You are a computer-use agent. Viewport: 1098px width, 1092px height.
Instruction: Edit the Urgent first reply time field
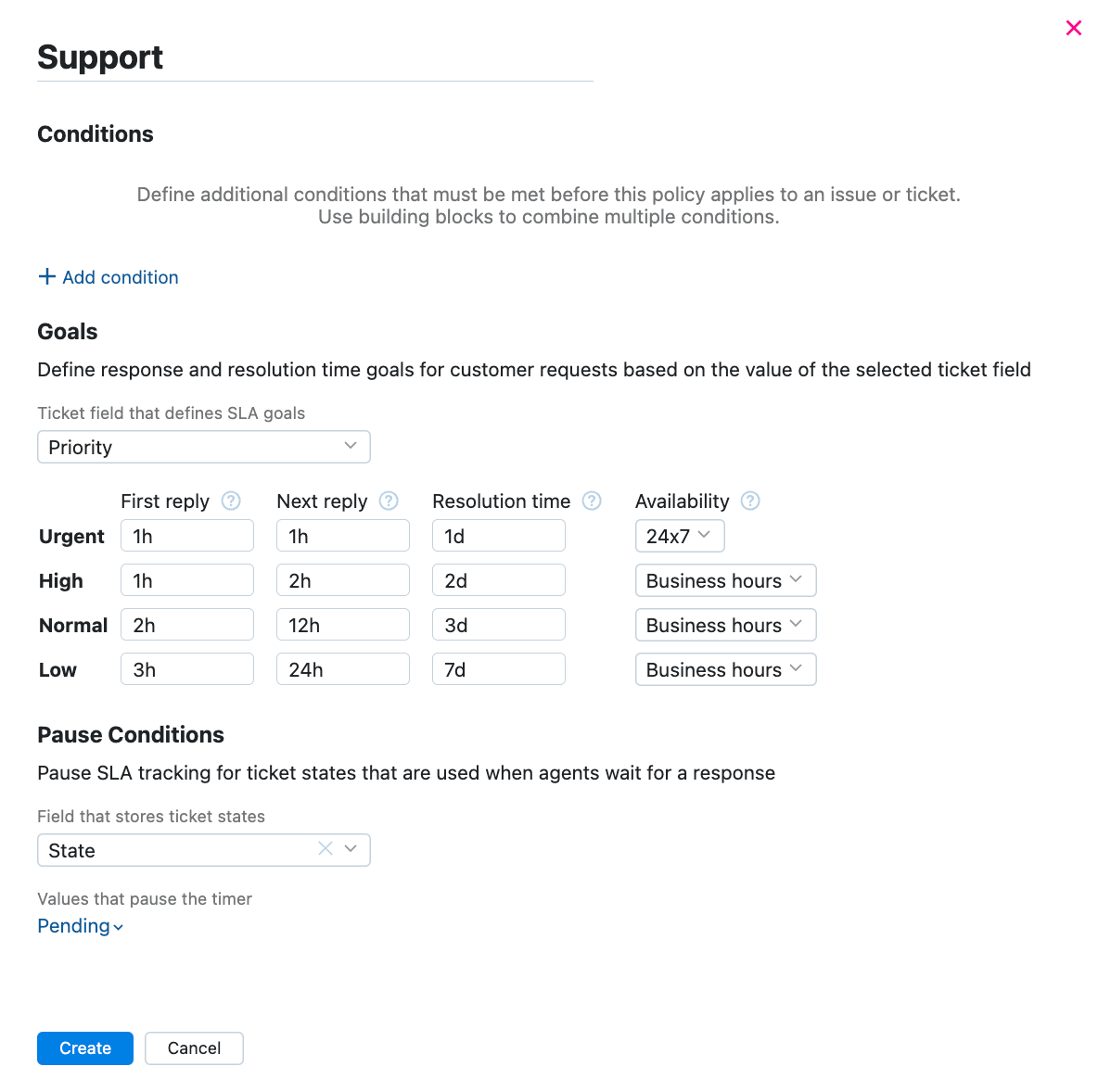coord(186,535)
